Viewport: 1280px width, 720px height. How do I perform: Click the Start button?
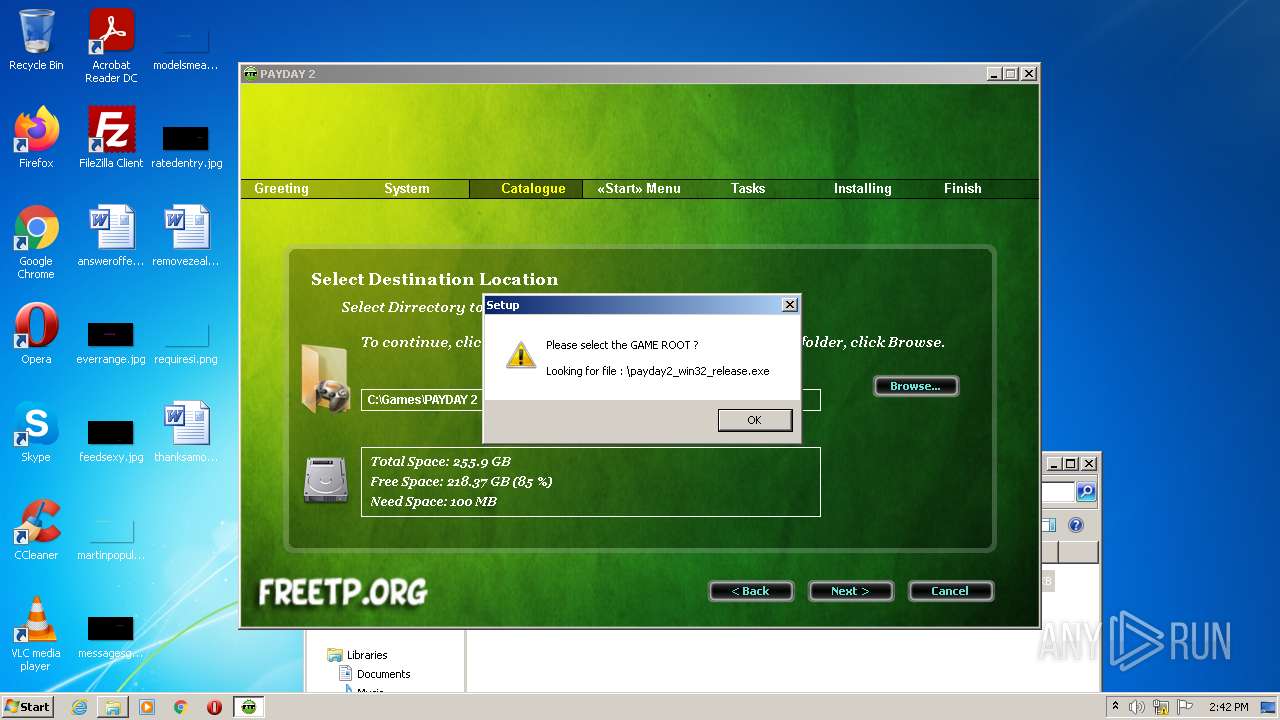(x=28, y=706)
